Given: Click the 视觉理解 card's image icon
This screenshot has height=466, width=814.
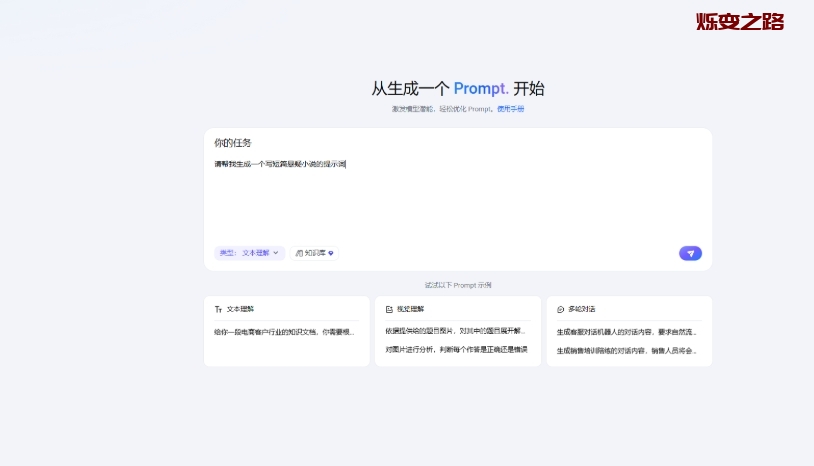Looking at the screenshot, I should 389,309.
